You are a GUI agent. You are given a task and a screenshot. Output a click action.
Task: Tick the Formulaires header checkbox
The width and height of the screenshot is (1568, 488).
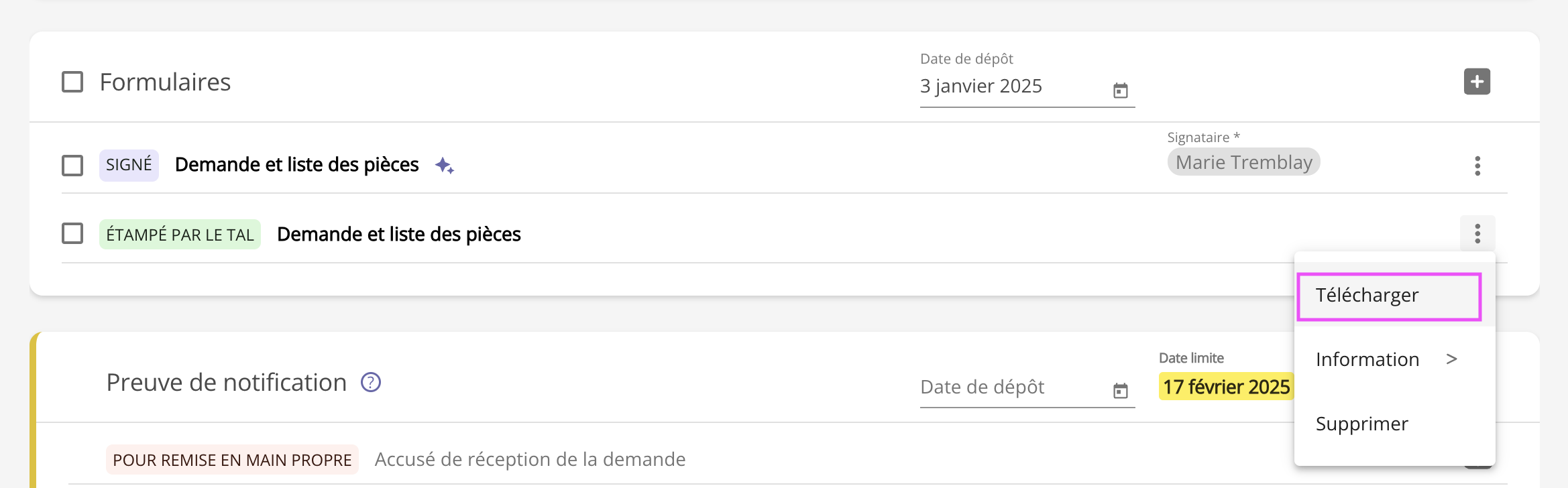pos(72,82)
